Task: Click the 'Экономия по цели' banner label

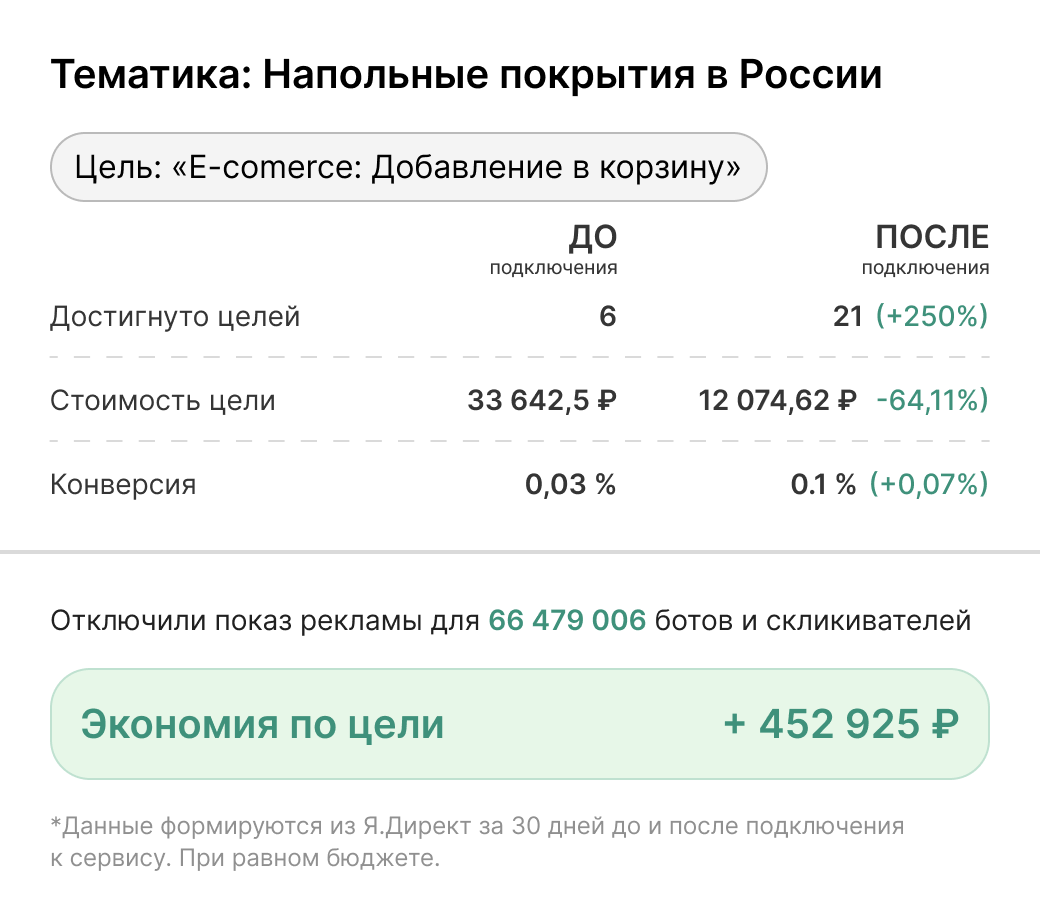Action: (x=262, y=724)
